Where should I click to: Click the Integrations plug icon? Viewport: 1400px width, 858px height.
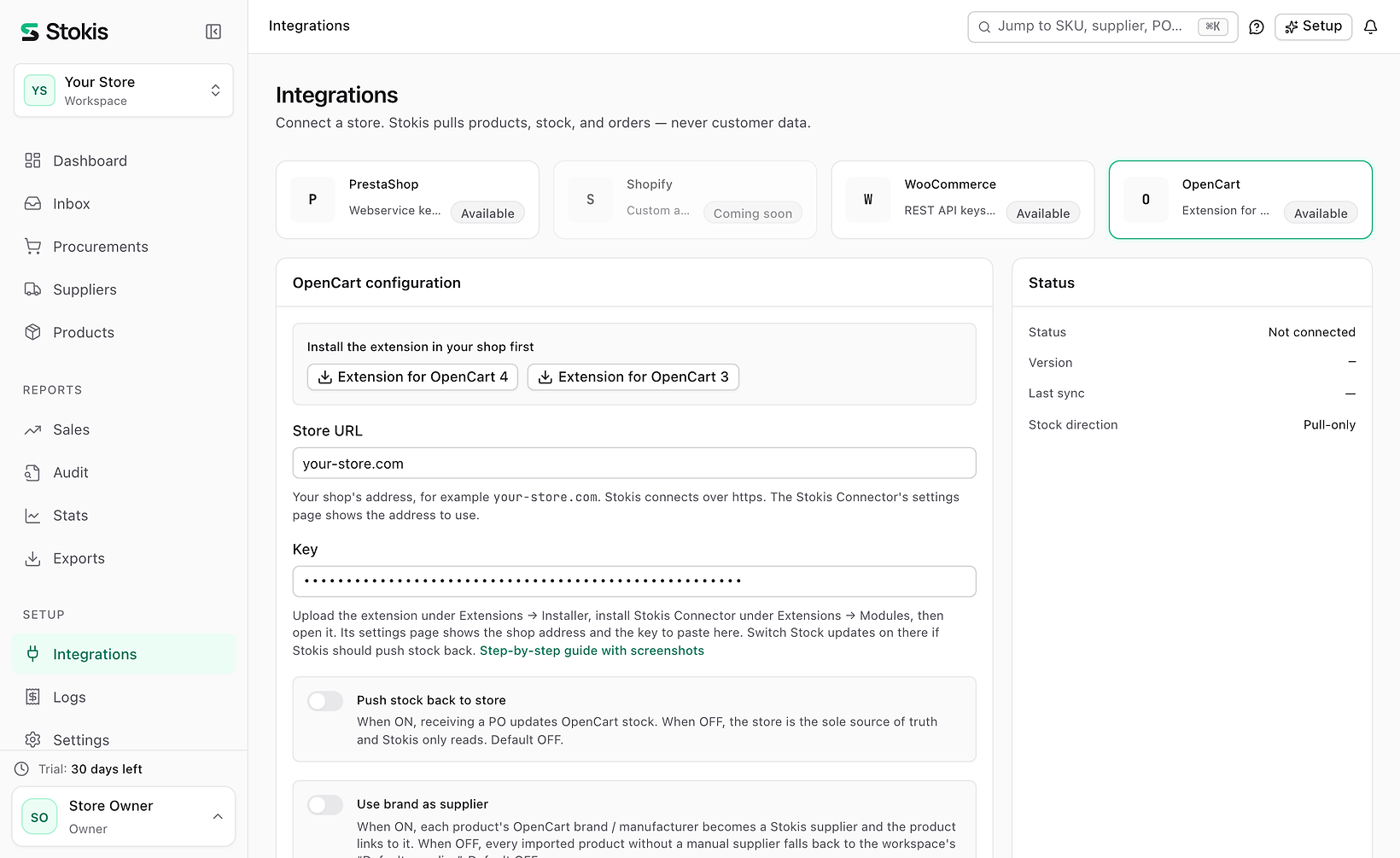point(32,654)
